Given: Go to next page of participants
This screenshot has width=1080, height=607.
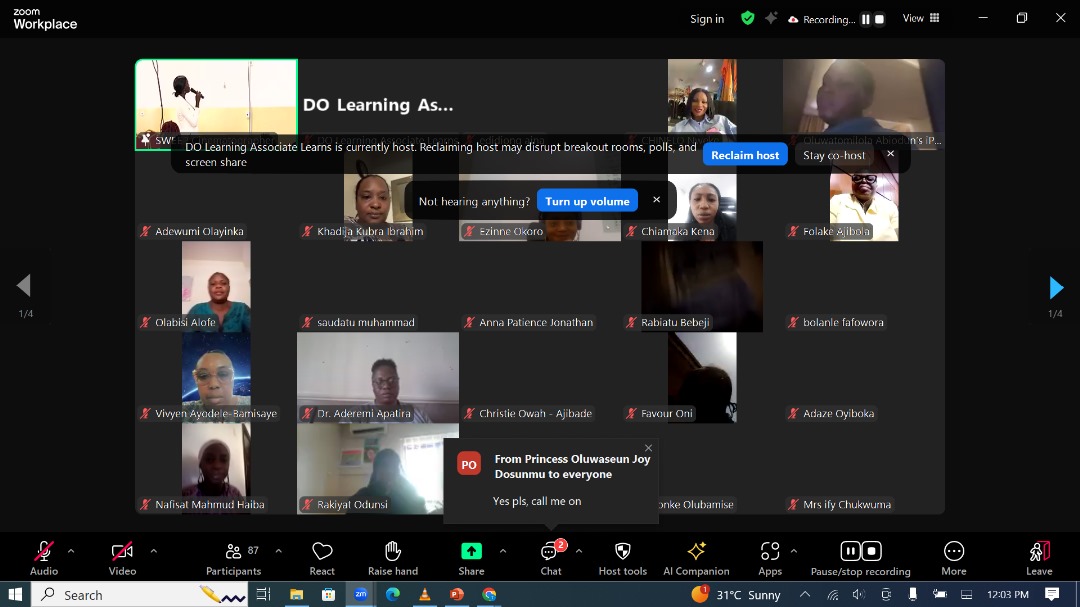Looking at the screenshot, I should pyautogui.click(x=1056, y=288).
